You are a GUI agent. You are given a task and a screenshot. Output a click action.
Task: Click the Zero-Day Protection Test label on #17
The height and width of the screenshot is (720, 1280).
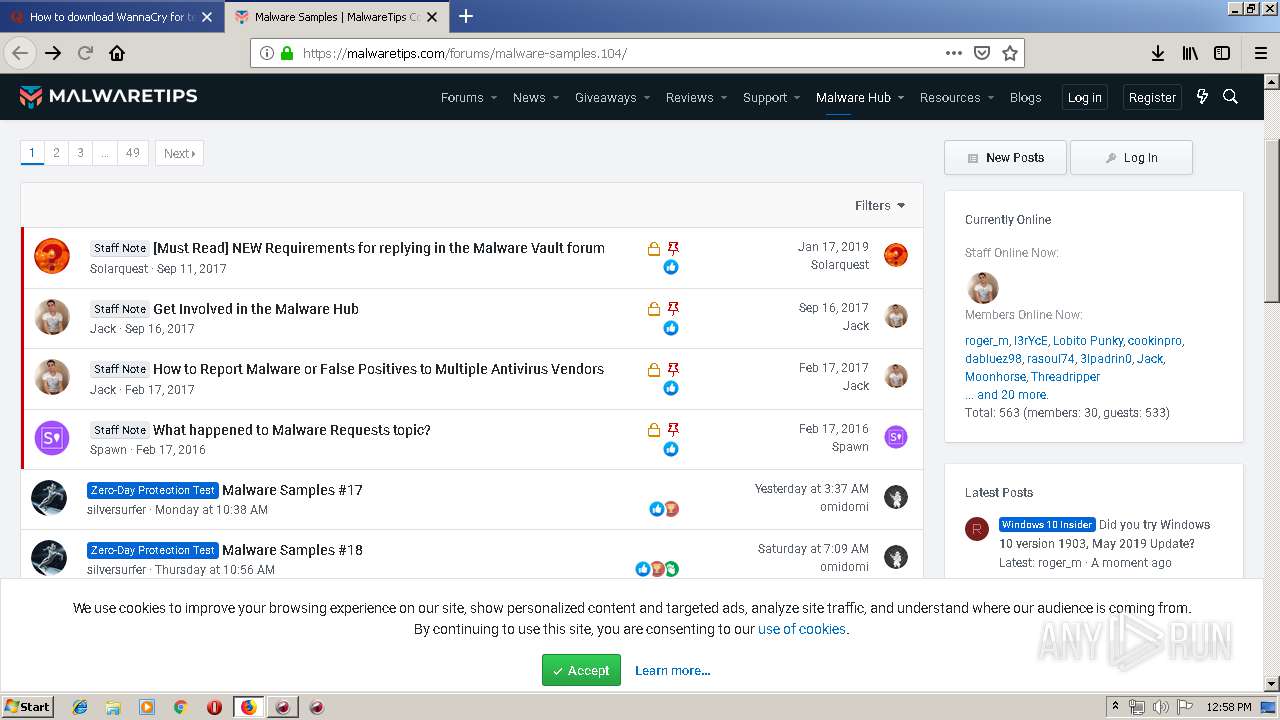point(152,490)
